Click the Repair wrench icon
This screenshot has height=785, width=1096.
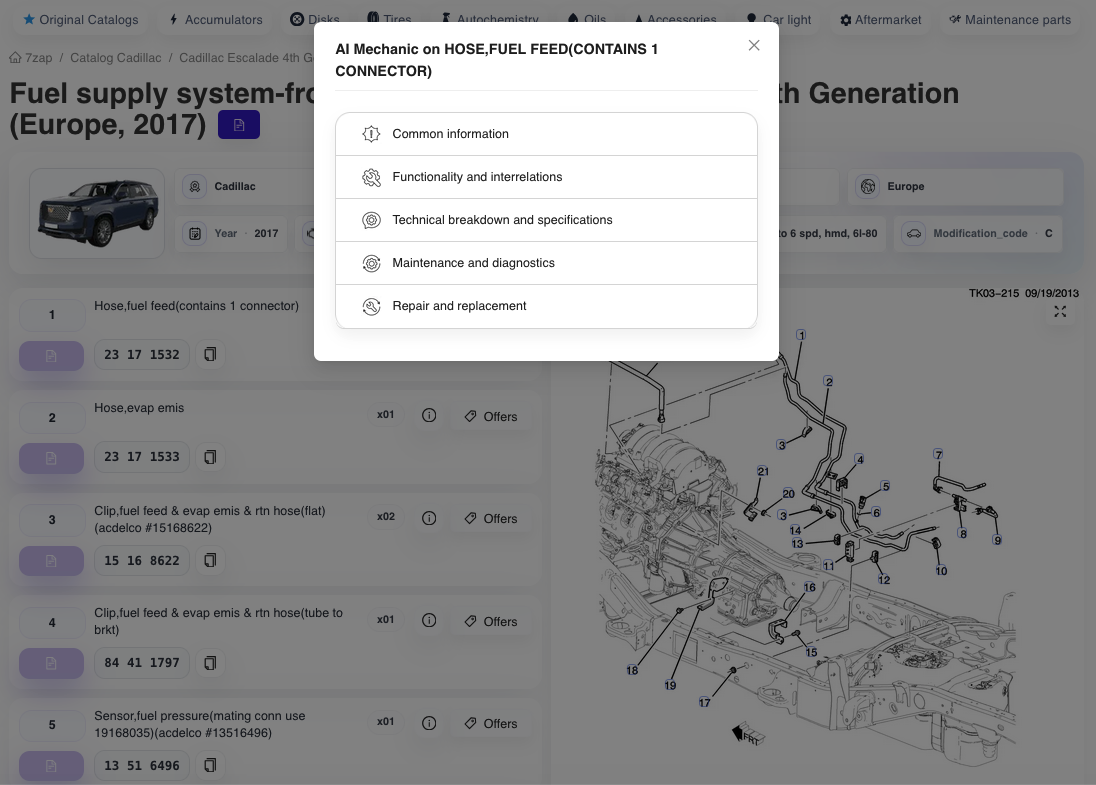coord(371,306)
